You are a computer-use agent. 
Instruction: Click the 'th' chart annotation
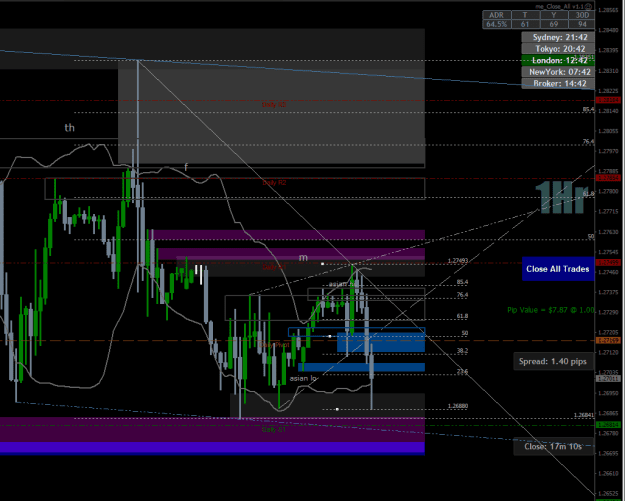70,128
